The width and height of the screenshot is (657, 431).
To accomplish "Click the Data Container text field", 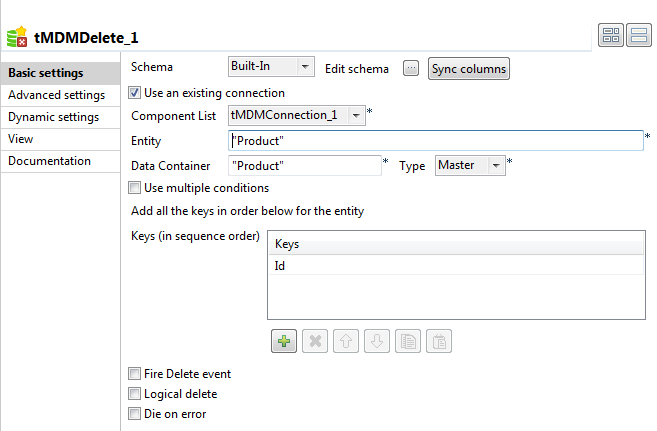I will pyautogui.click(x=303, y=166).
